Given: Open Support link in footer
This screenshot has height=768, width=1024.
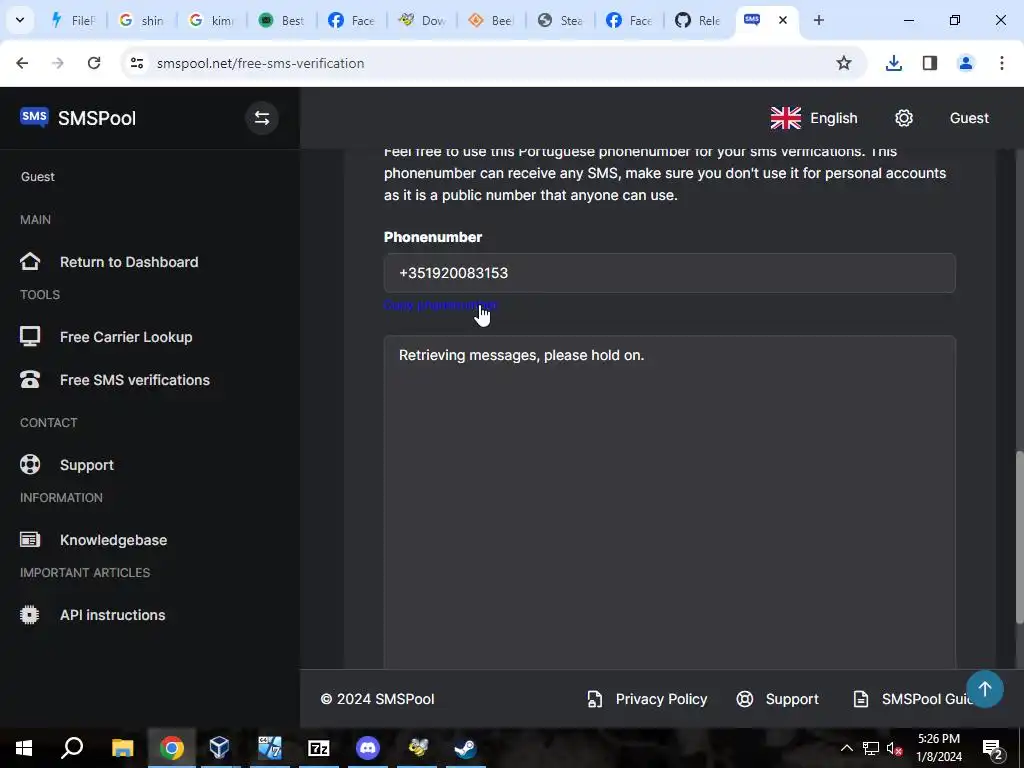Looking at the screenshot, I should (792, 699).
